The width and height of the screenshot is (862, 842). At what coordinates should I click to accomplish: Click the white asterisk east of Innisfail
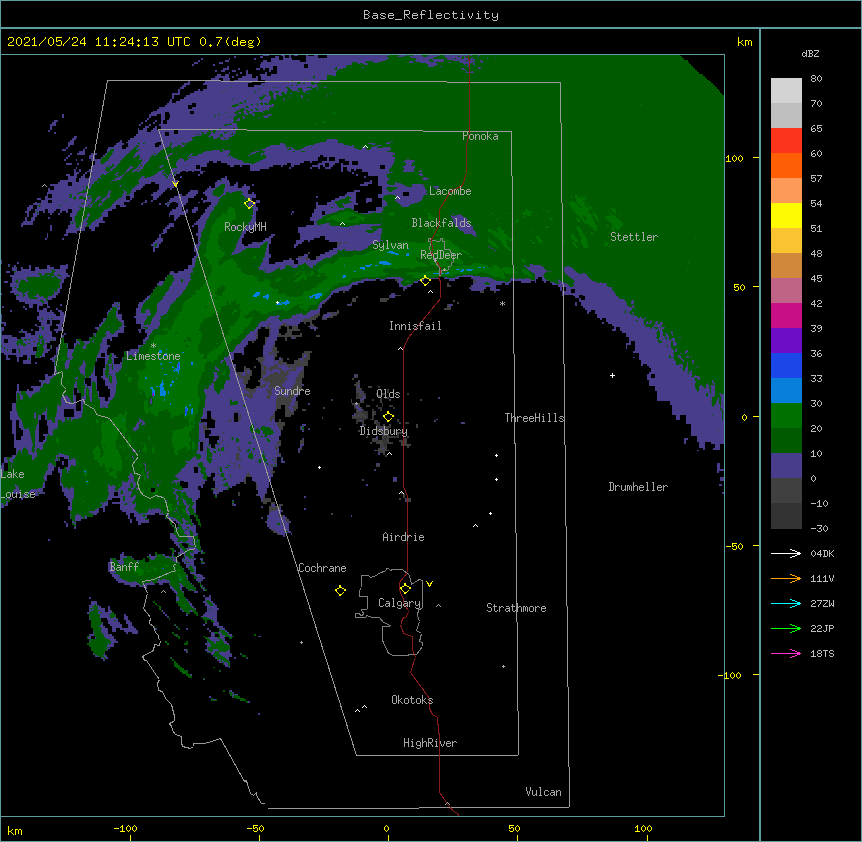click(502, 303)
